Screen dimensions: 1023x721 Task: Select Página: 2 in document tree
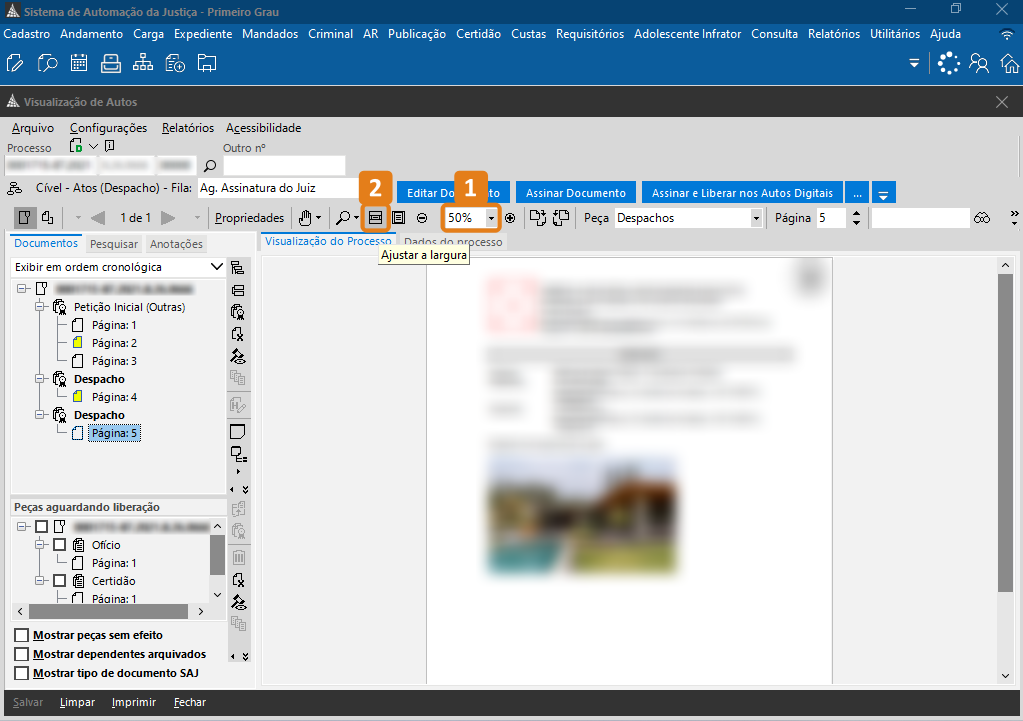114,343
